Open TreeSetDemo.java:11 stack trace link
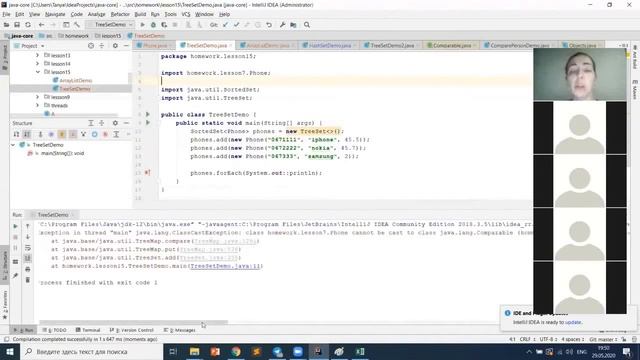The height and width of the screenshot is (360, 640). tap(225, 266)
